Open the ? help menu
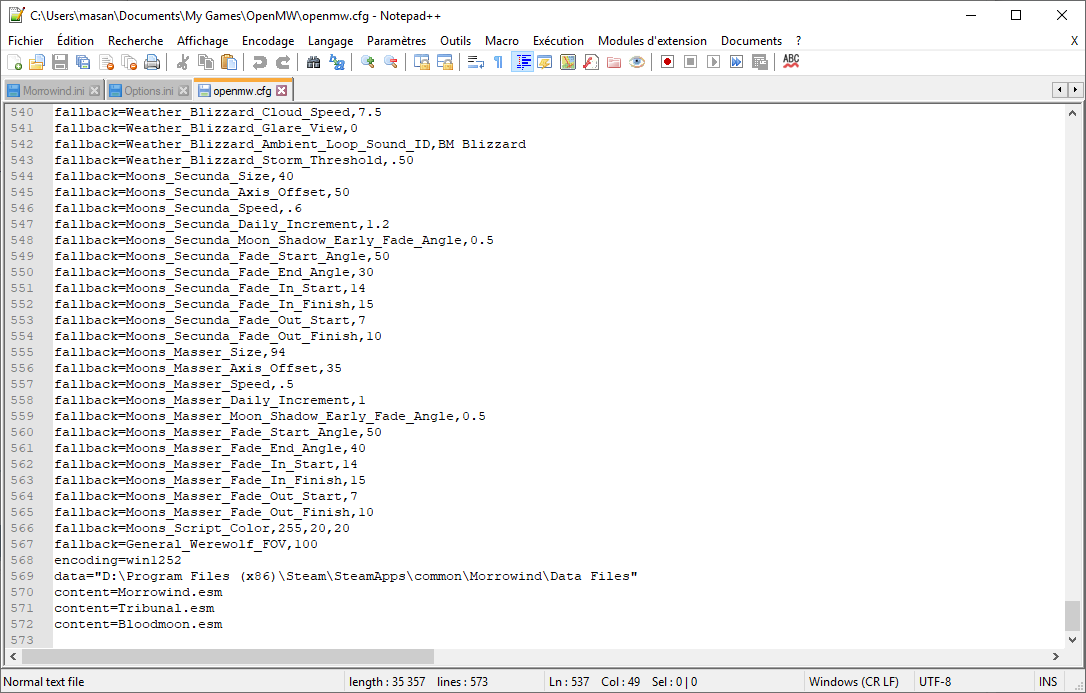The image size is (1086, 693). coord(799,41)
